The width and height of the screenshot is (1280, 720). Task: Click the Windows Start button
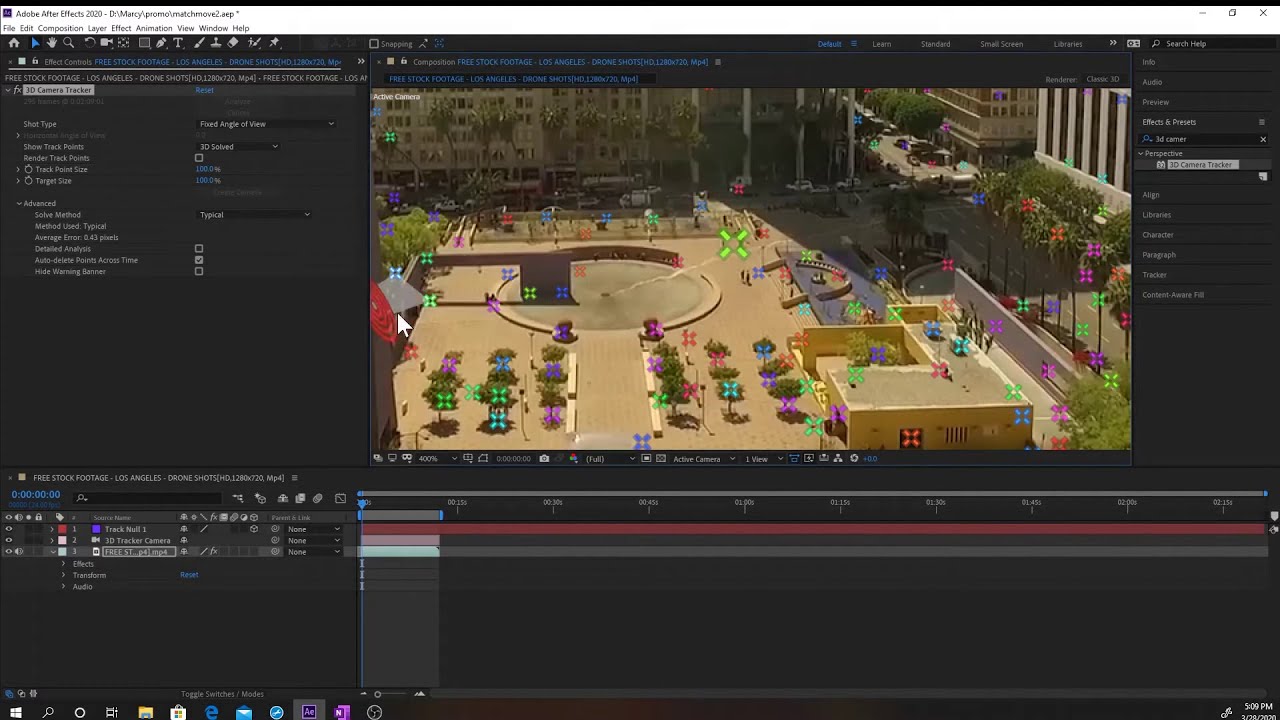(x=15, y=712)
